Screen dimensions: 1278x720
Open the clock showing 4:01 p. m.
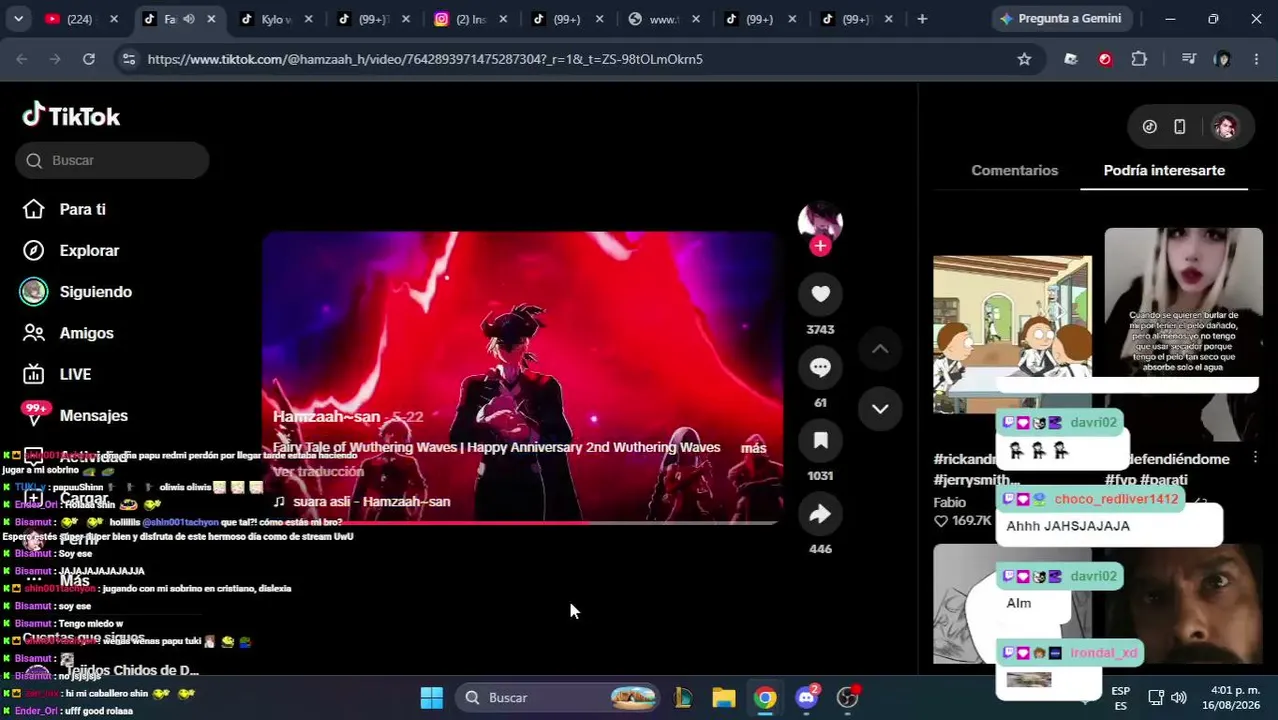pyautogui.click(x=1231, y=698)
